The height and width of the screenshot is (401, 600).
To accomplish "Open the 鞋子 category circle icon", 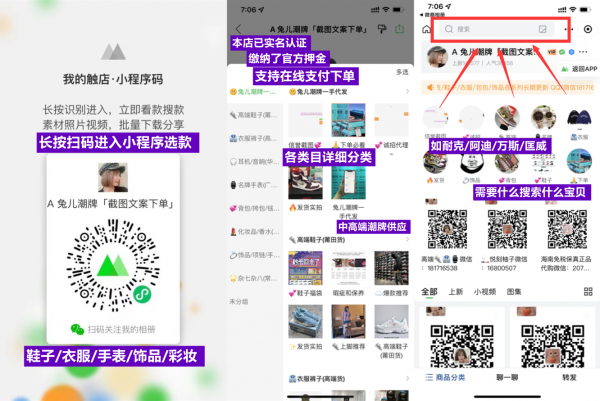I will pos(543,161).
